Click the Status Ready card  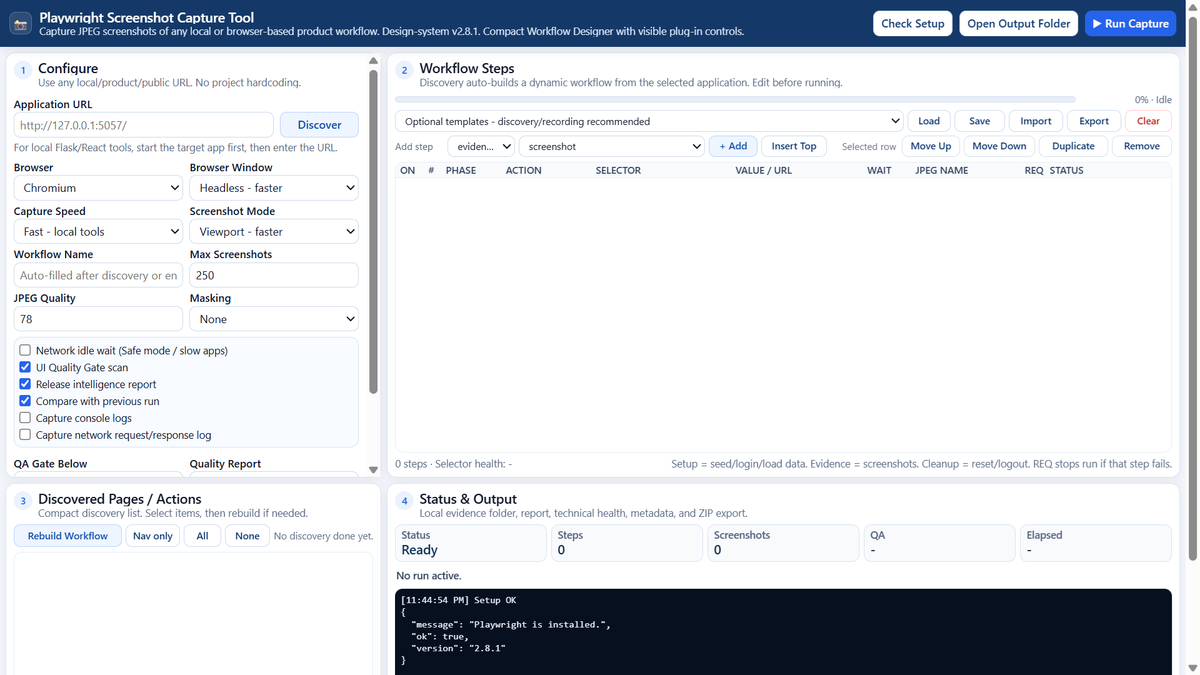pos(471,543)
